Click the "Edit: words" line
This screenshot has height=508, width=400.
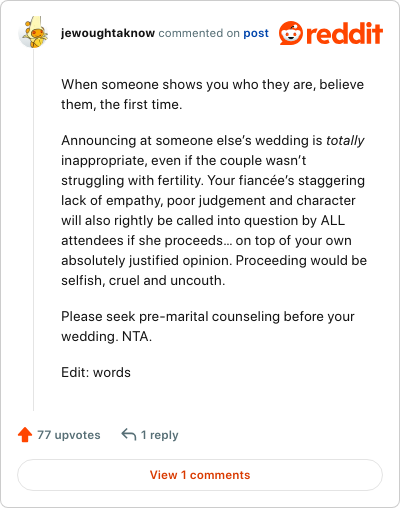tap(96, 372)
